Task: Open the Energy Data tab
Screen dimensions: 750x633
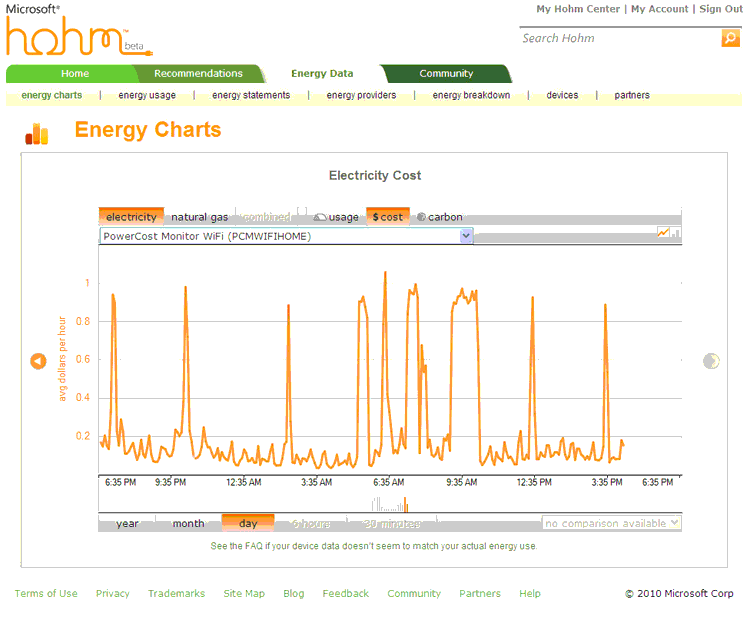Action: pos(322,74)
